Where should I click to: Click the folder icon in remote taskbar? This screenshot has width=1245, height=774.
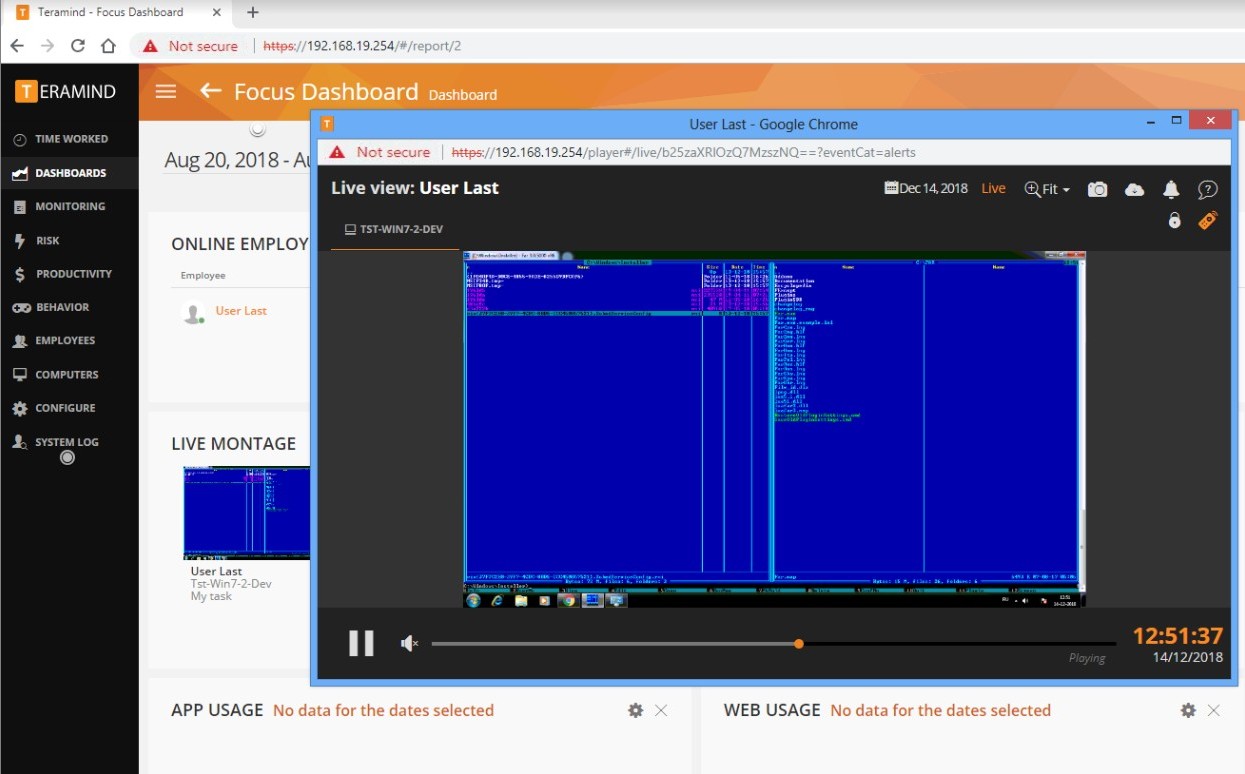point(521,600)
